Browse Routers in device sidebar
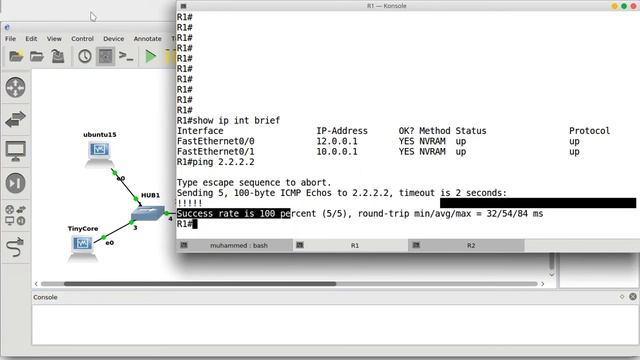Viewport: 640px width, 360px height. pyautogui.click(x=16, y=87)
